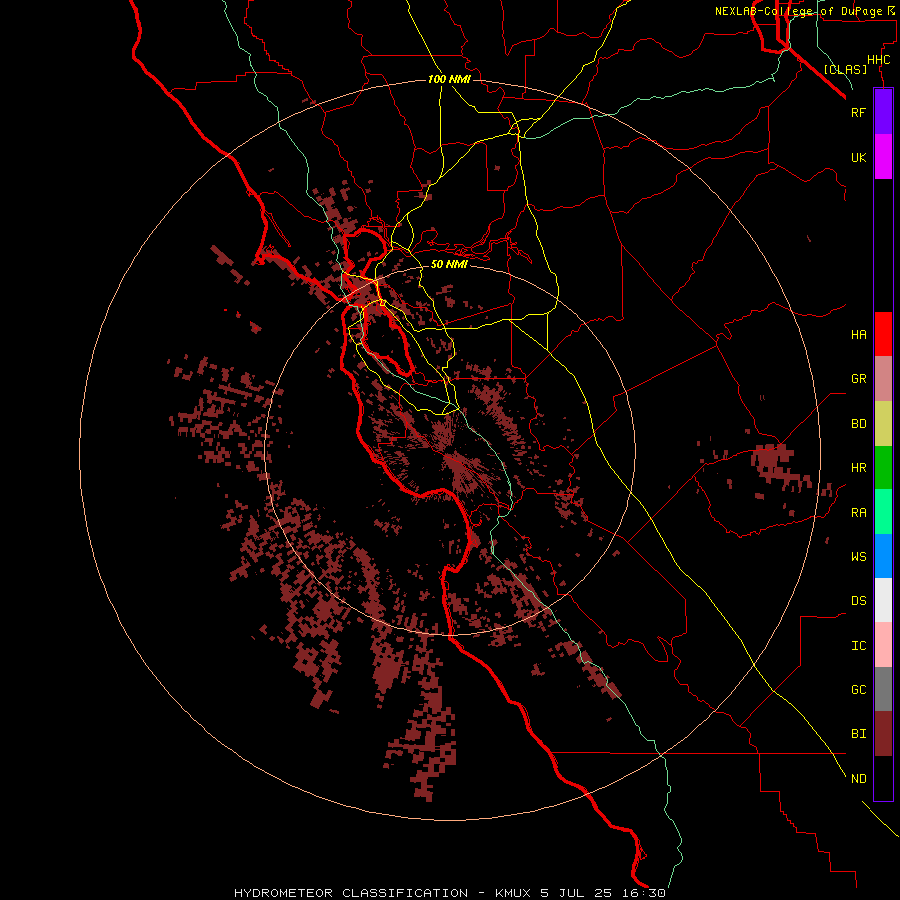Click the 100 NMI range ring label

449,79
